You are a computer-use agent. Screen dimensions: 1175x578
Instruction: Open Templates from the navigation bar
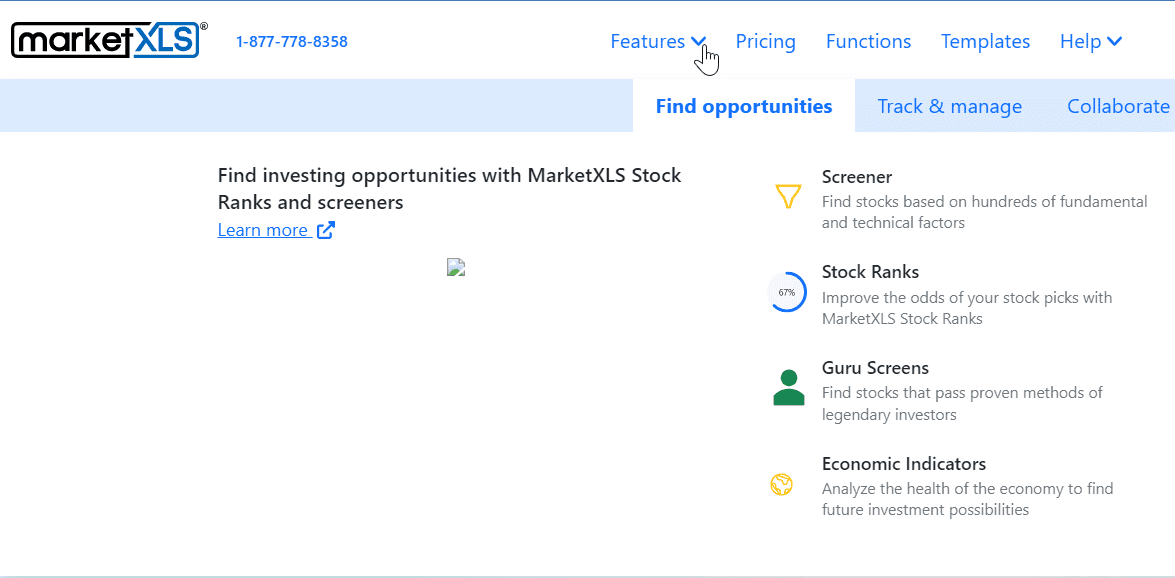[985, 42]
